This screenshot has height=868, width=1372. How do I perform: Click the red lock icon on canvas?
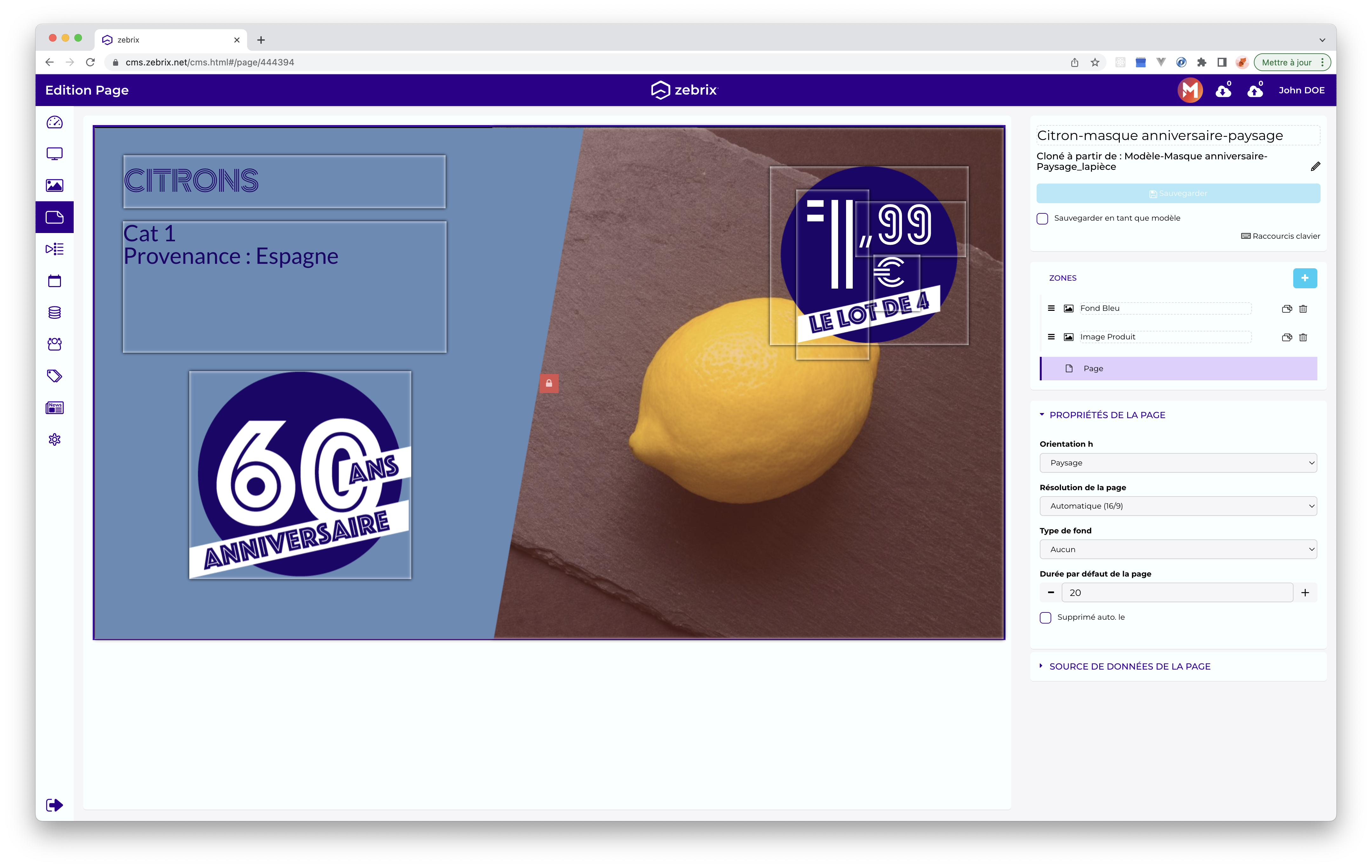549,383
